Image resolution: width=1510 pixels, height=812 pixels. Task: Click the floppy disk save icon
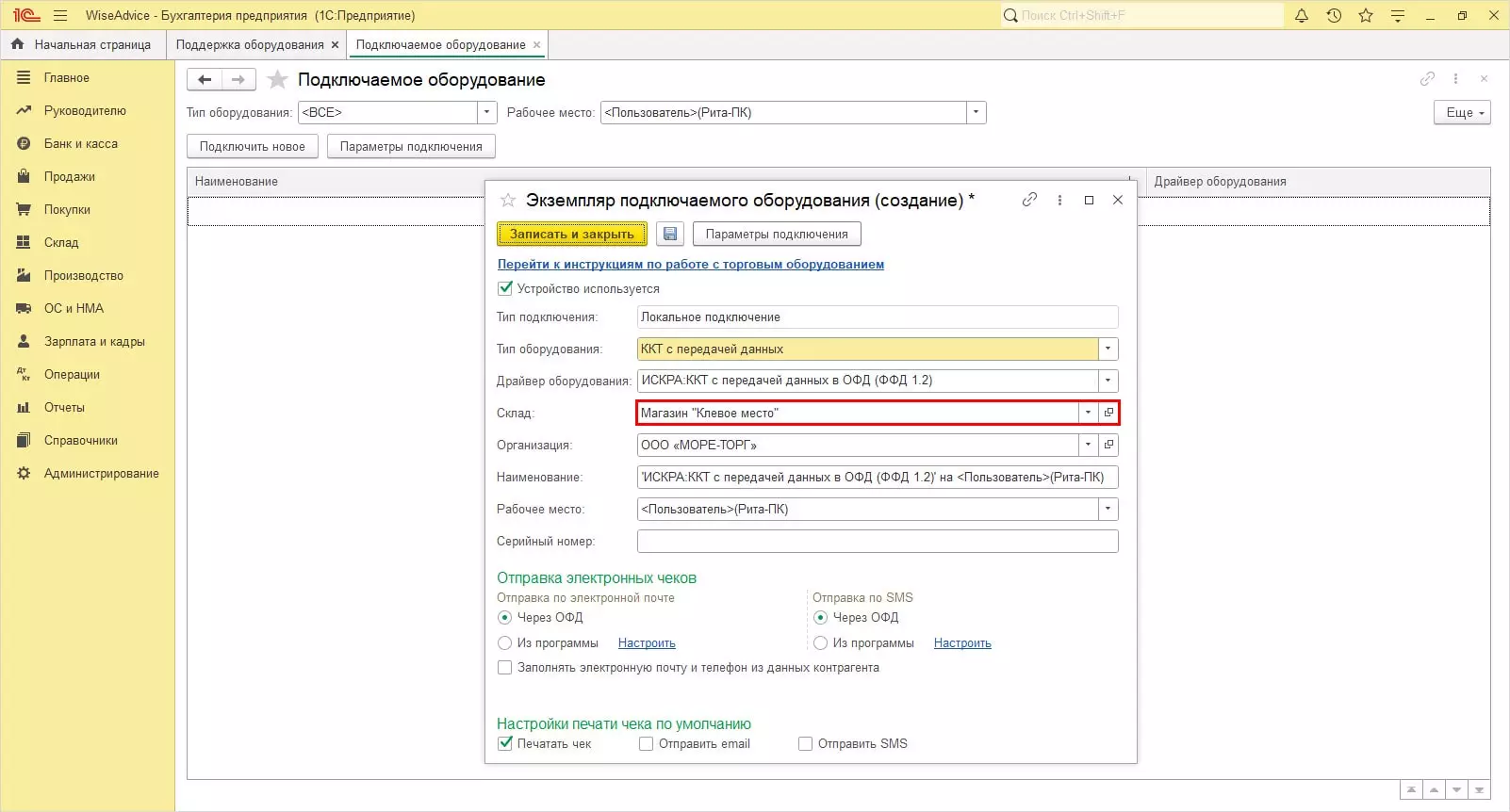coord(670,234)
